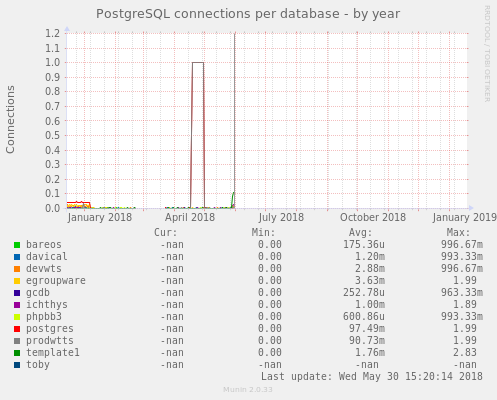This screenshot has width=497, height=400.
Task: Click the 'gcdb' legend label
Action: tap(38, 293)
